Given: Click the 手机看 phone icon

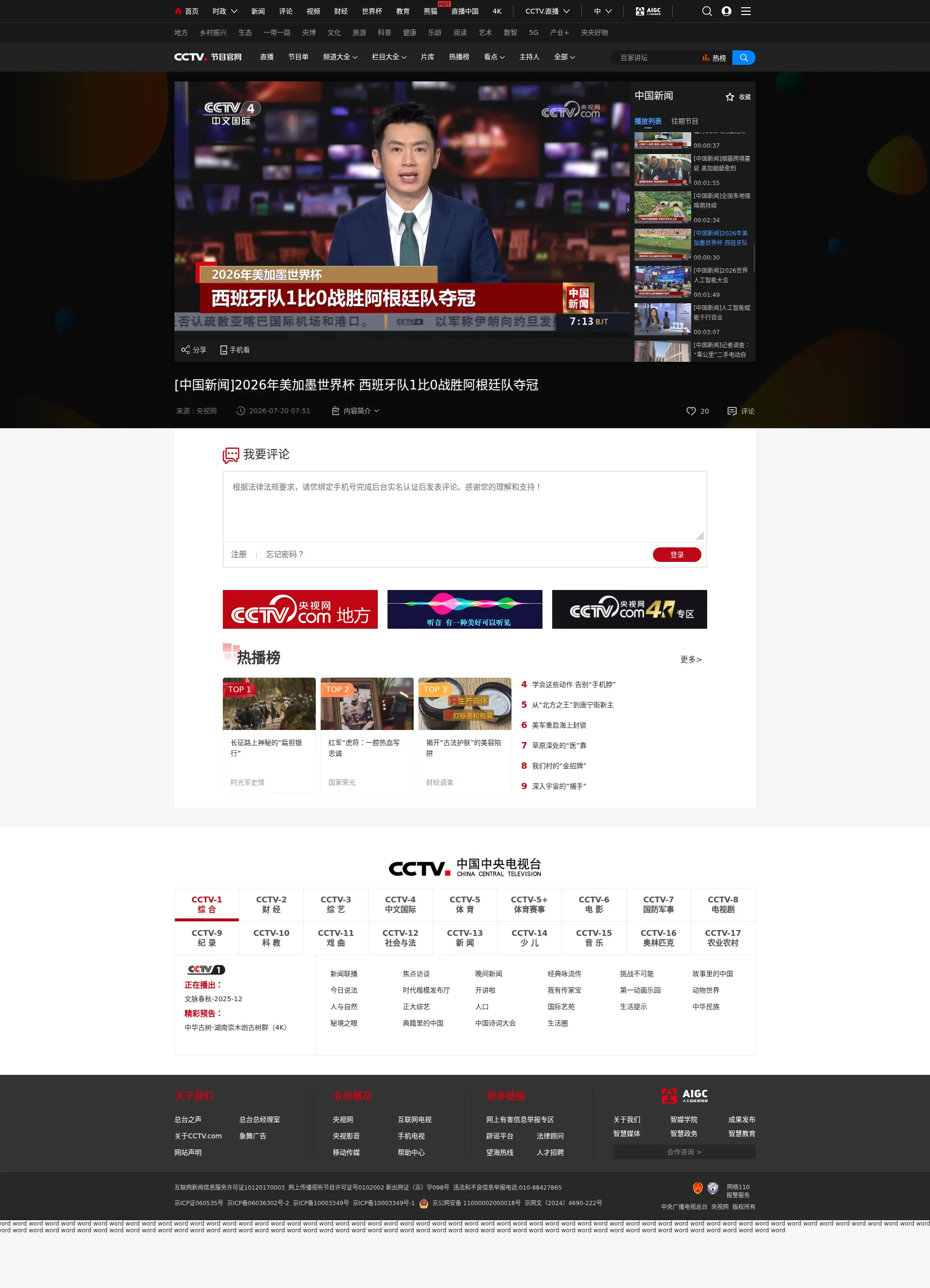Looking at the screenshot, I should 224,350.
